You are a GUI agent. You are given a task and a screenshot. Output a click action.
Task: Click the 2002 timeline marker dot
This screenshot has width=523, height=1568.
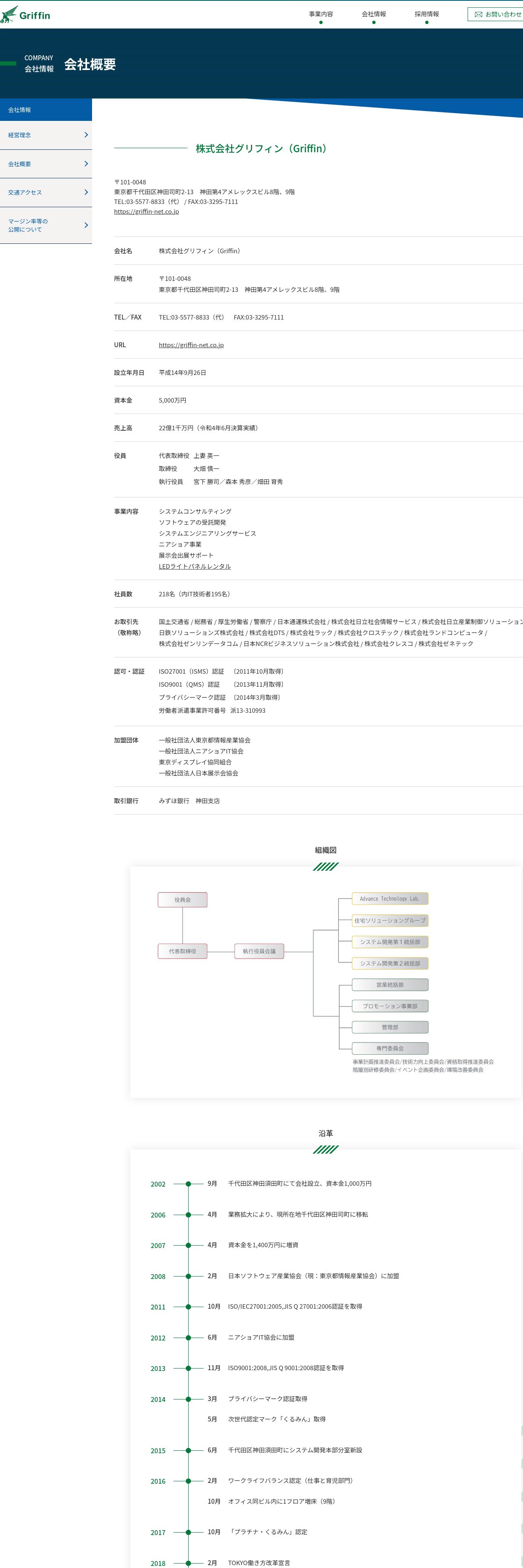[188, 1184]
